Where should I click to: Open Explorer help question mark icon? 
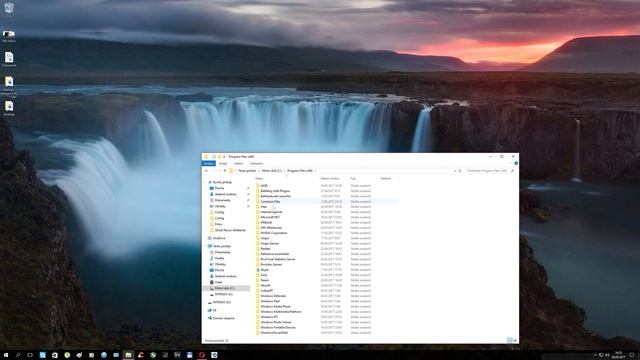pos(516,163)
